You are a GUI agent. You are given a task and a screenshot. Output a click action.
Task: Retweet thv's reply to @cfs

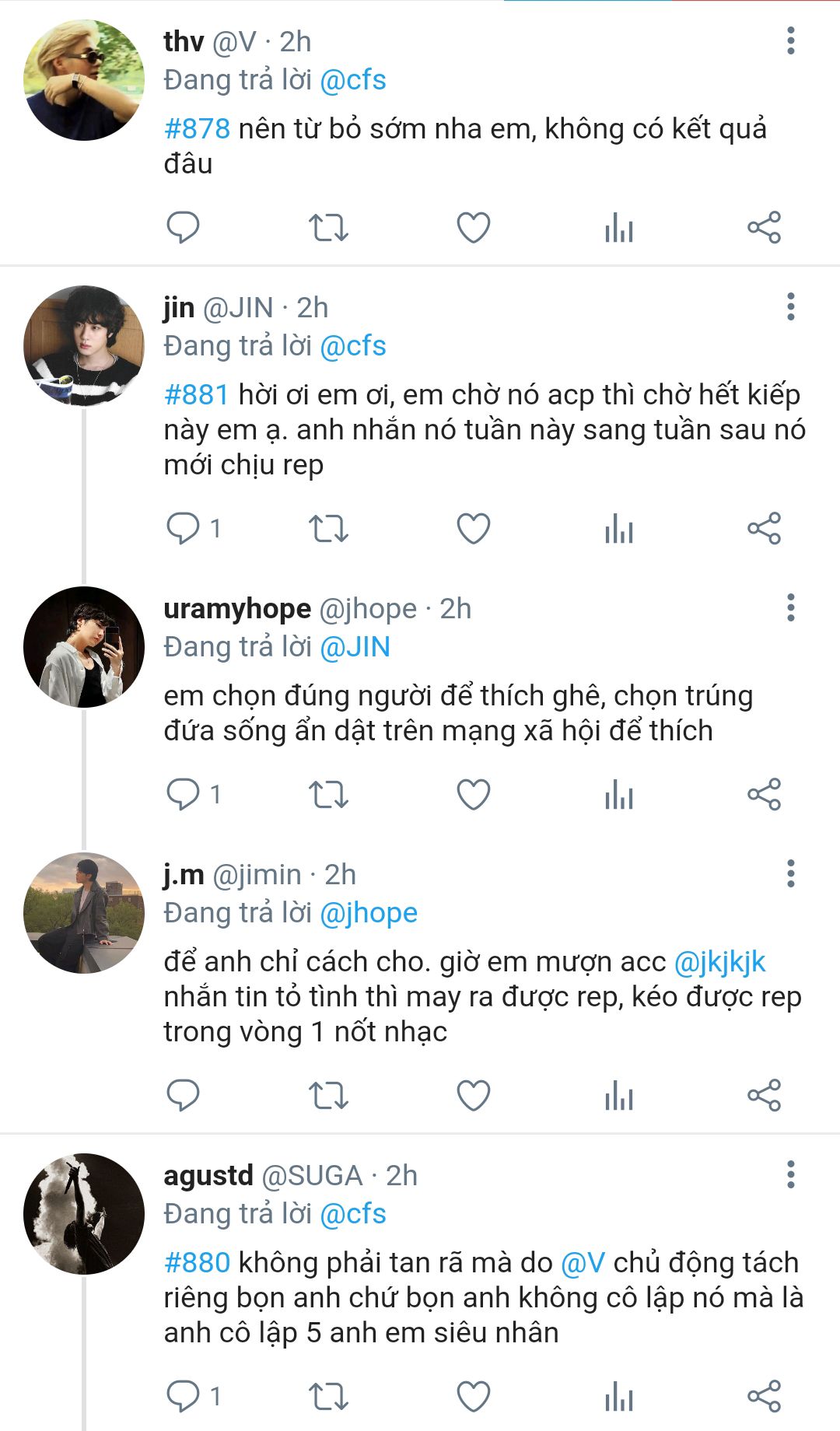(x=328, y=228)
